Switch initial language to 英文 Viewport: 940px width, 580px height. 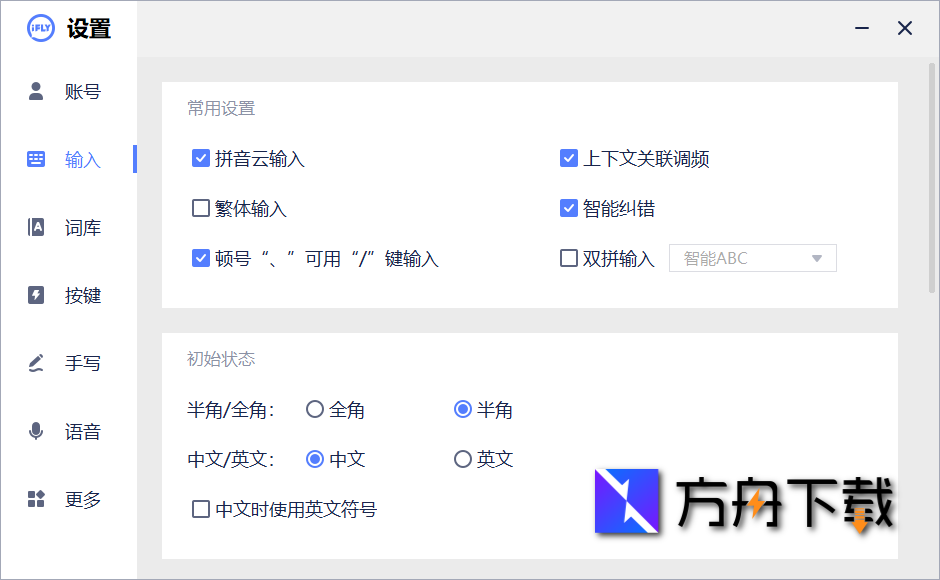click(x=462, y=459)
